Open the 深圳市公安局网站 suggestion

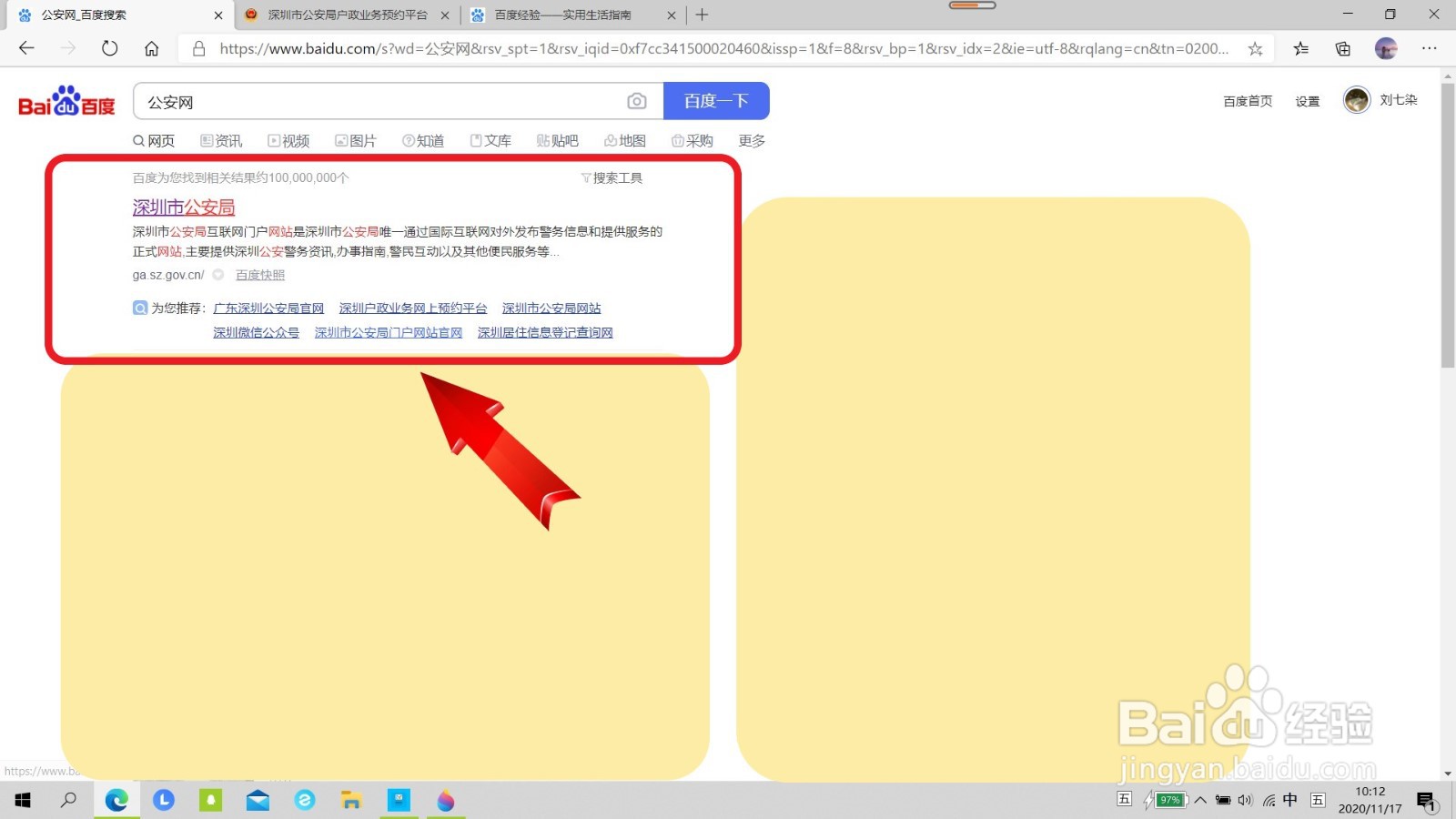point(551,308)
